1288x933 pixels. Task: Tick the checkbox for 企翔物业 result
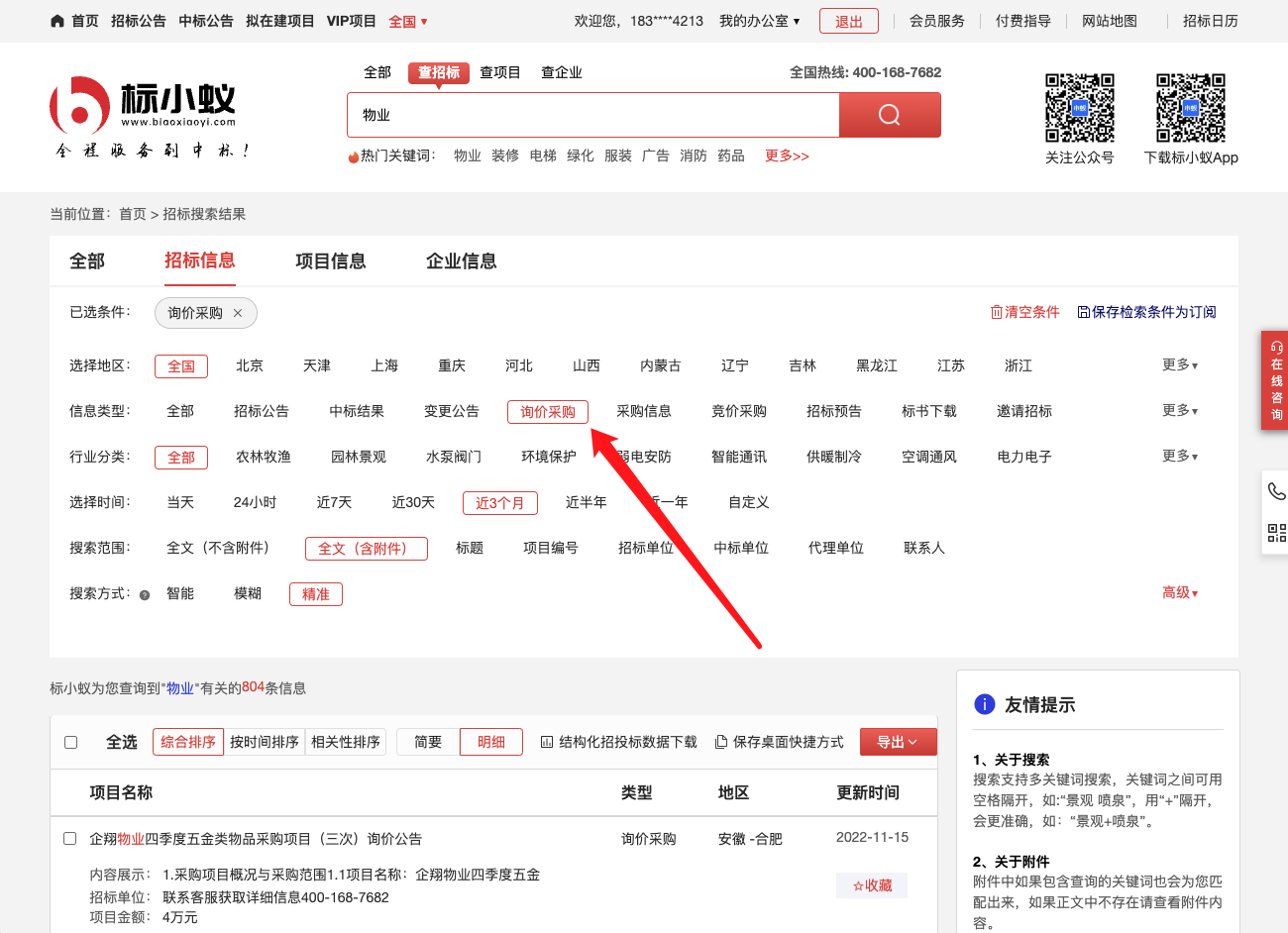pos(70,839)
